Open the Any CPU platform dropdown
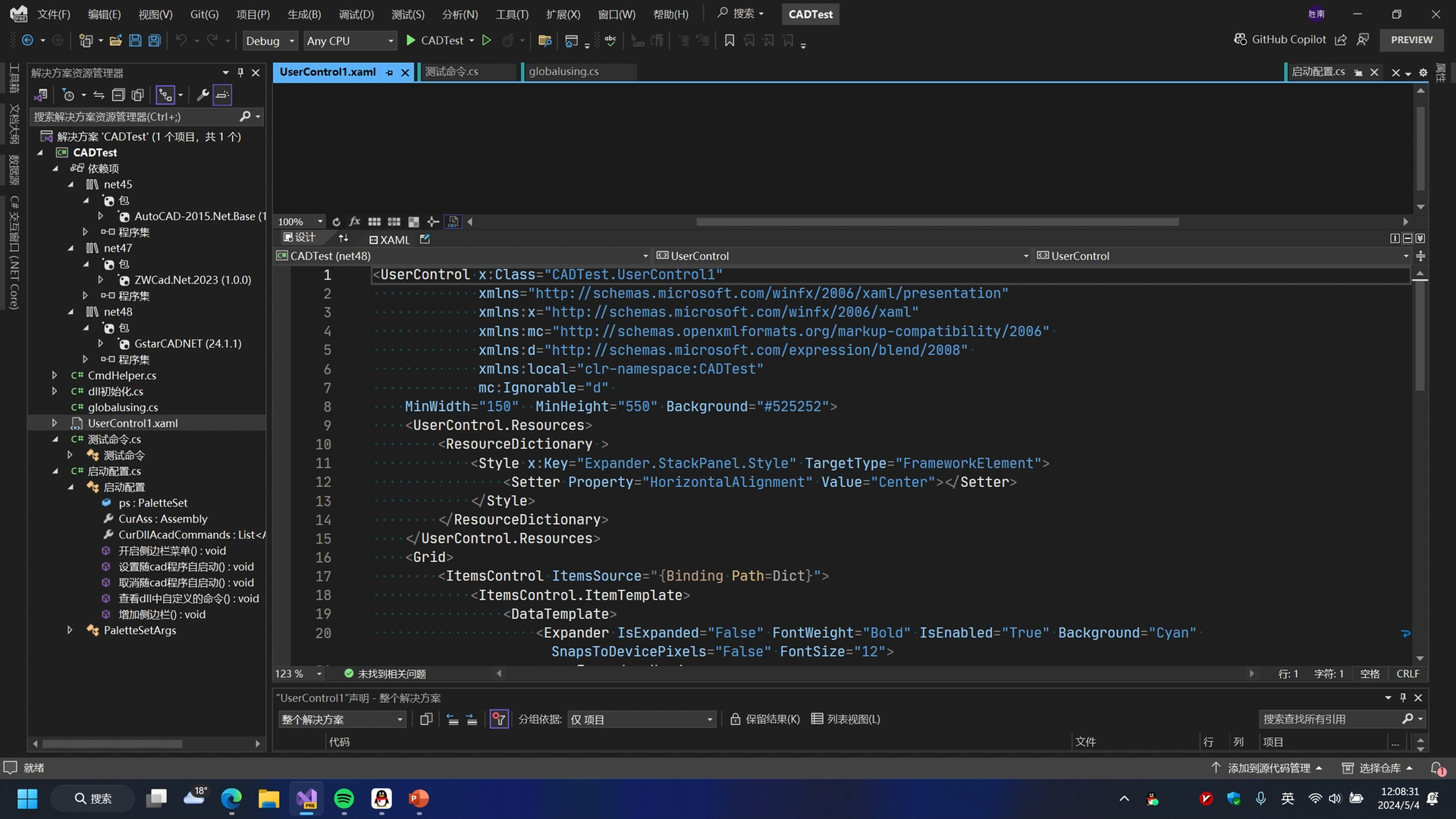 (350, 41)
